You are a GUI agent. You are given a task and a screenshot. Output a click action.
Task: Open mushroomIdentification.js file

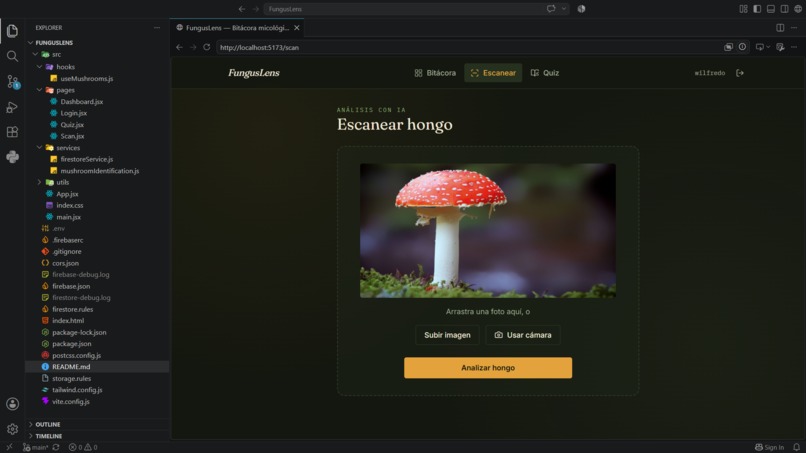pos(98,171)
